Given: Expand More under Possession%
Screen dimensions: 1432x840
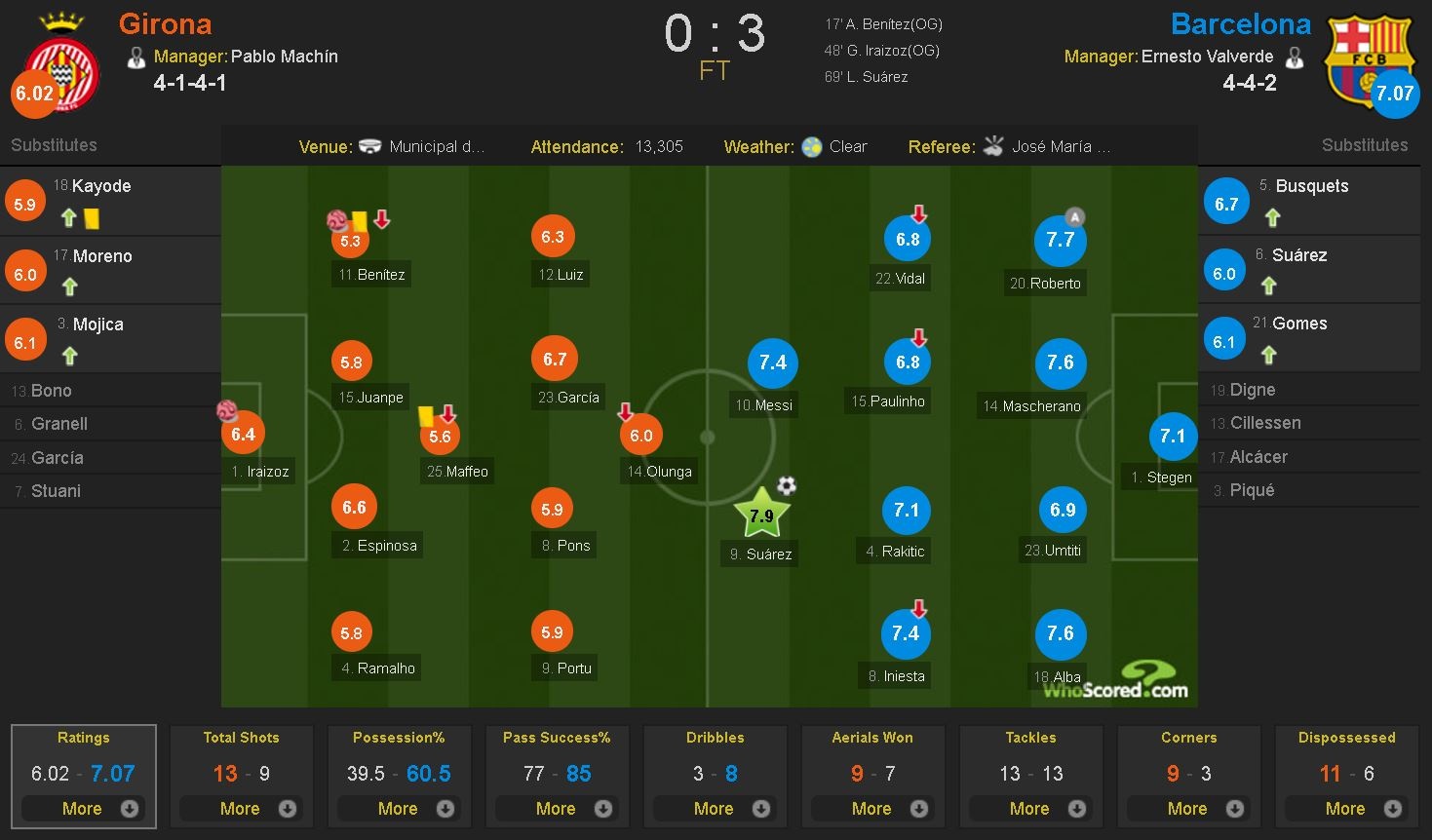Looking at the screenshot, I should (399, 808).
